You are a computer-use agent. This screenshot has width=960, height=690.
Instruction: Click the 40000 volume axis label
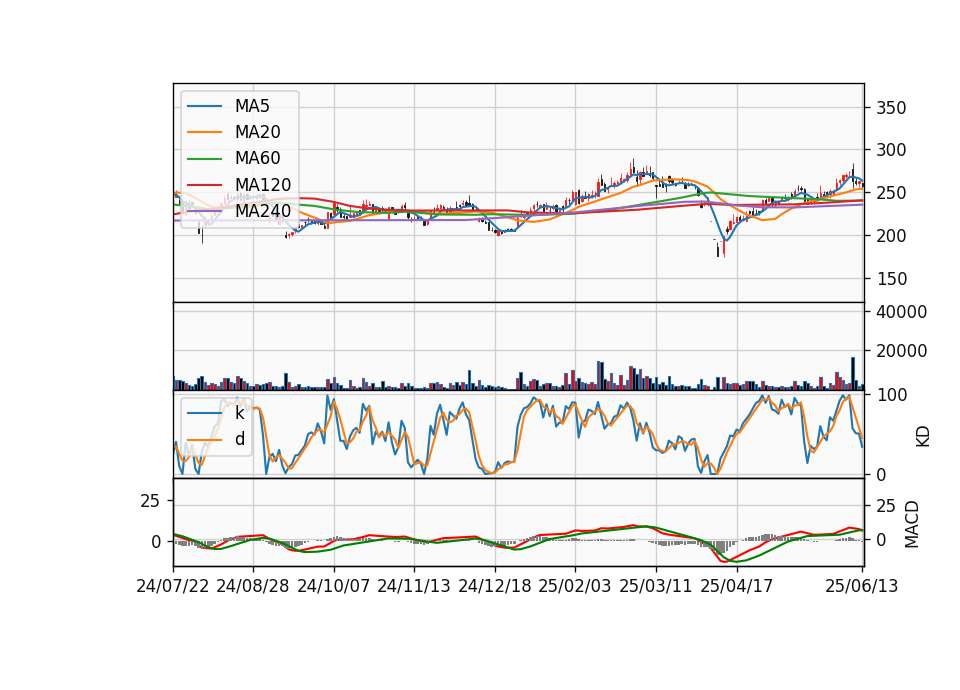pos(901,312)
